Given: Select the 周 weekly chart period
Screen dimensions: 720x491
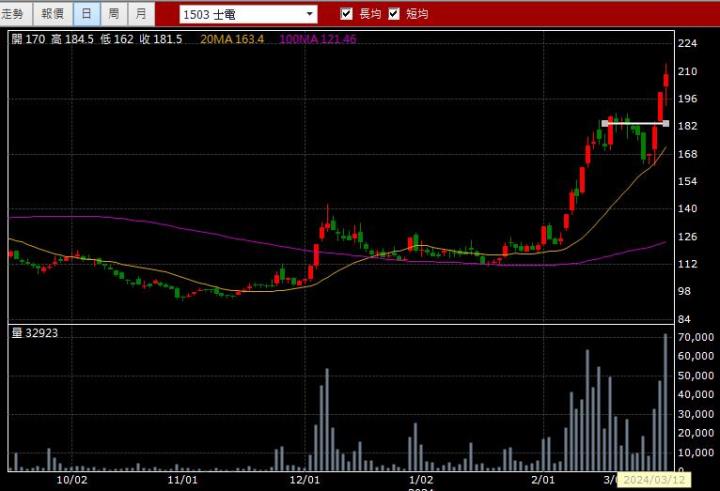Looking at the screenshot, I should pos(114,14).
